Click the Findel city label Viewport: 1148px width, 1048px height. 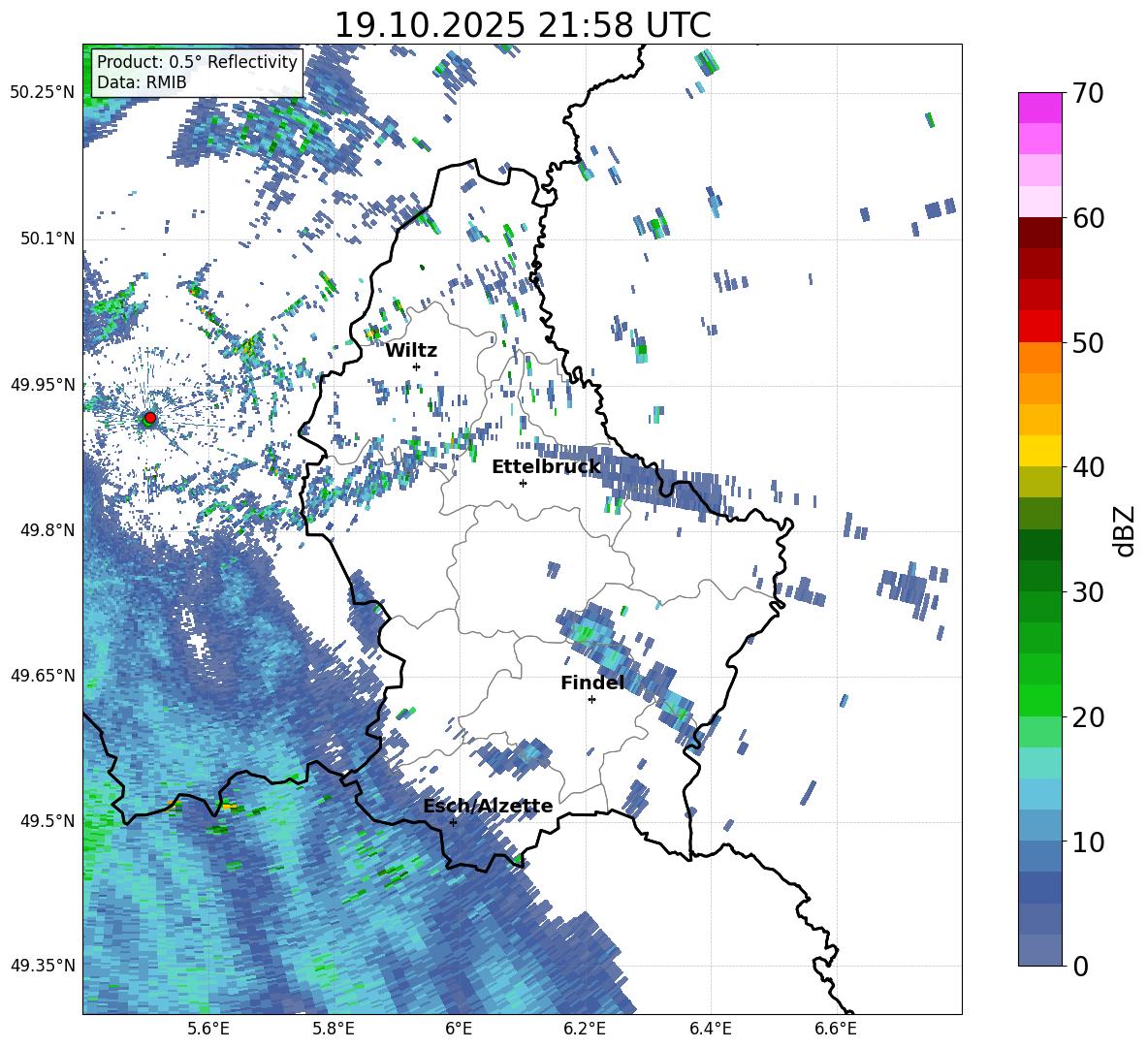click(592, 683)
